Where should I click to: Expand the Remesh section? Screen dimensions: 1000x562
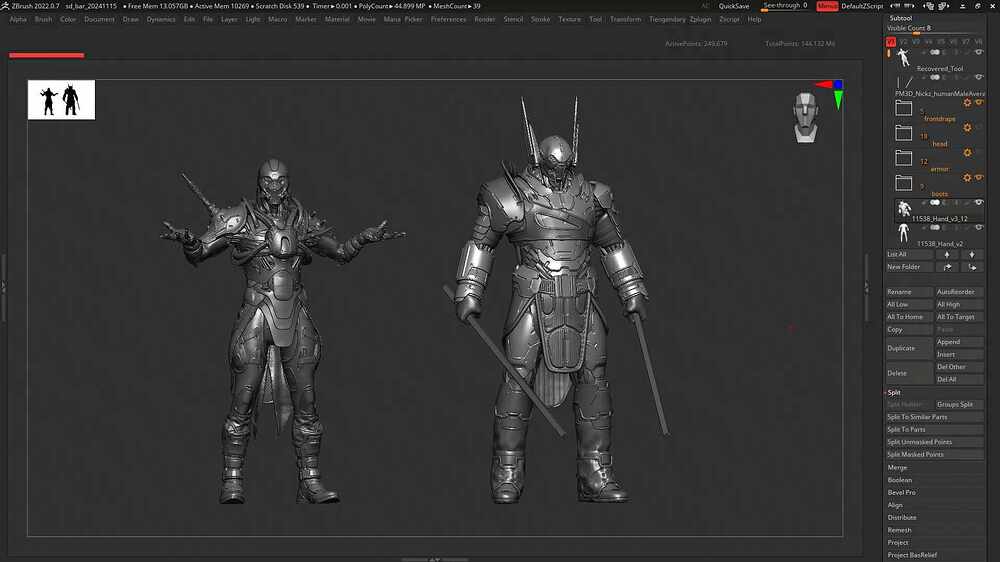coord(899,530)
